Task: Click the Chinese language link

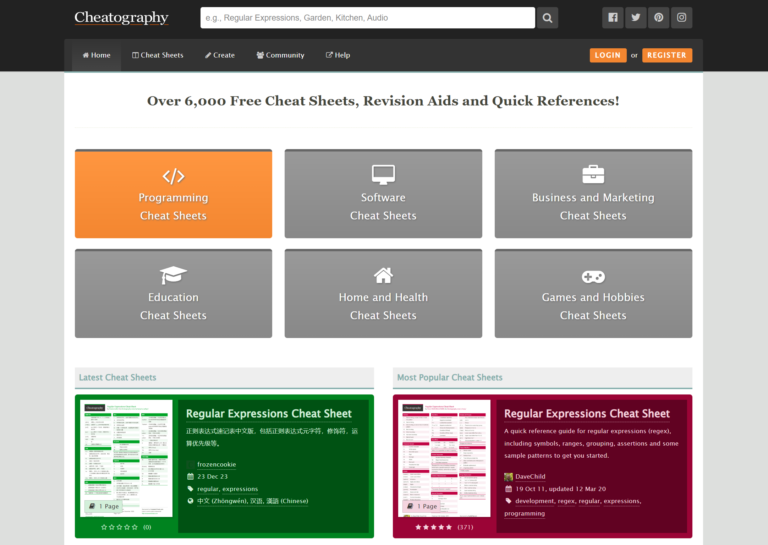Action: click(253, 501)
